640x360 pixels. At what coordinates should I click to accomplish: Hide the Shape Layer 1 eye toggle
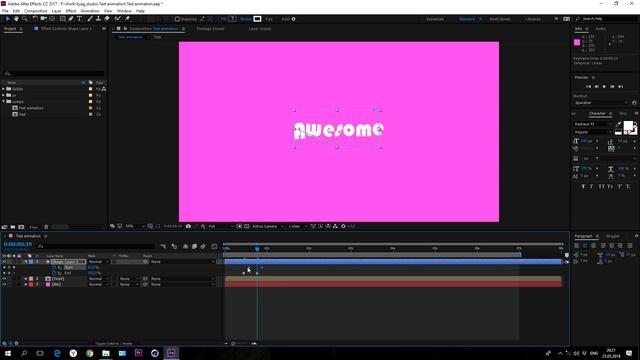pyautogui.click(x=4, y=262)
